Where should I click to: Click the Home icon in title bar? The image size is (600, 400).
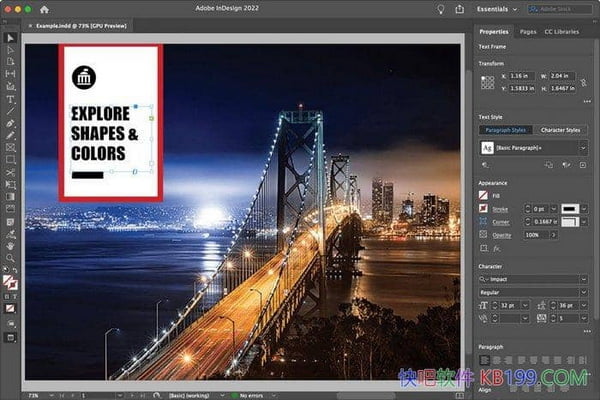44,9
